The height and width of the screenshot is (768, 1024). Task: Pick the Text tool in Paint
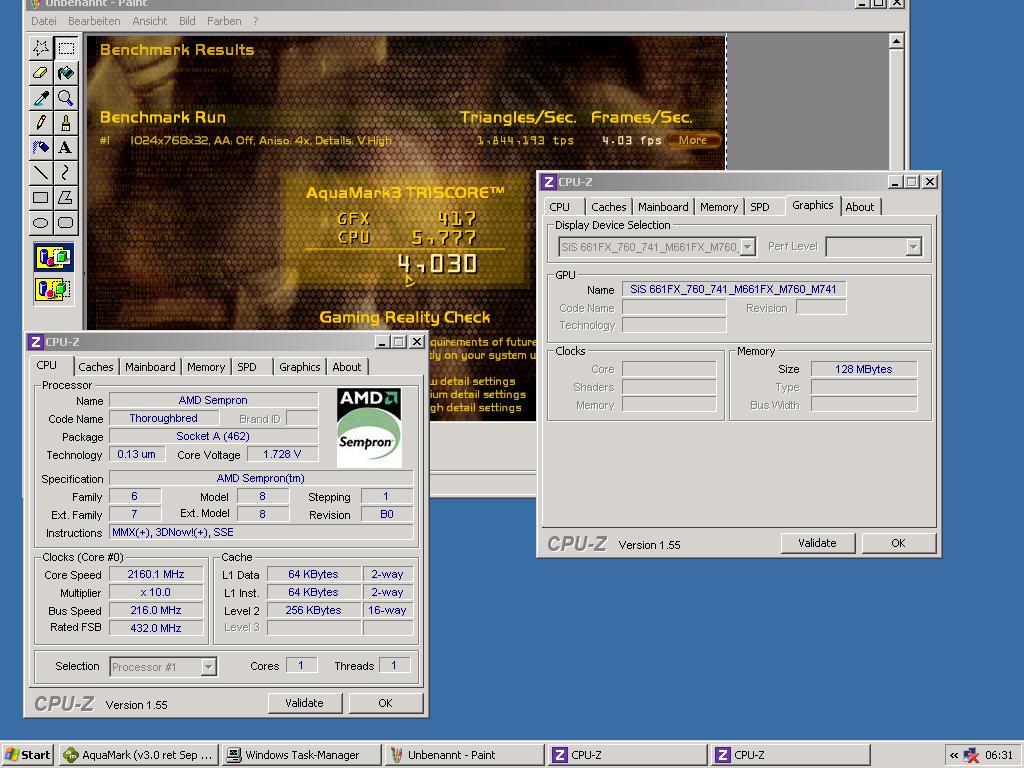65,148
